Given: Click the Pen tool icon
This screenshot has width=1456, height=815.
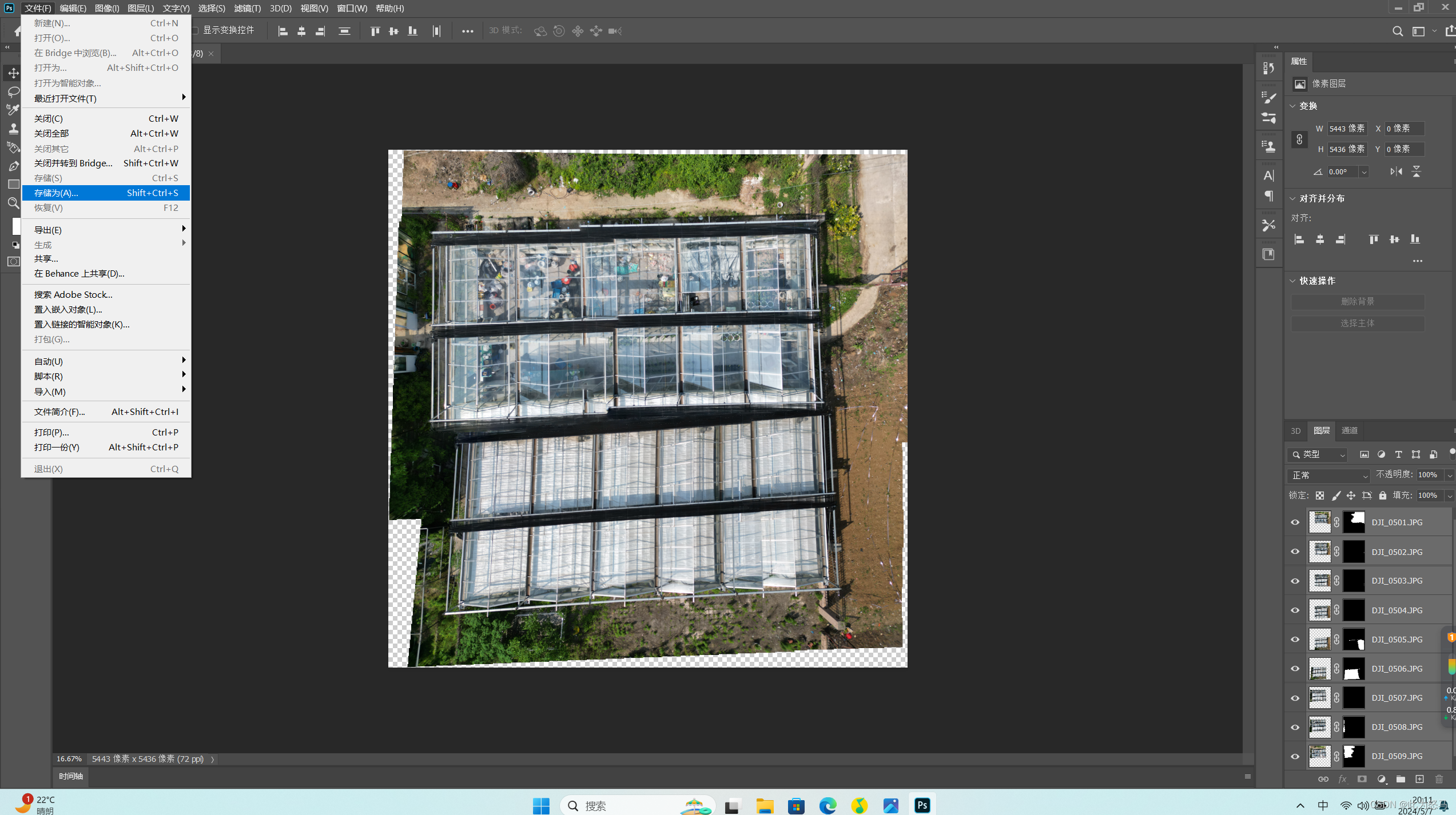Looking at the screenshot, I should [13, 166].
